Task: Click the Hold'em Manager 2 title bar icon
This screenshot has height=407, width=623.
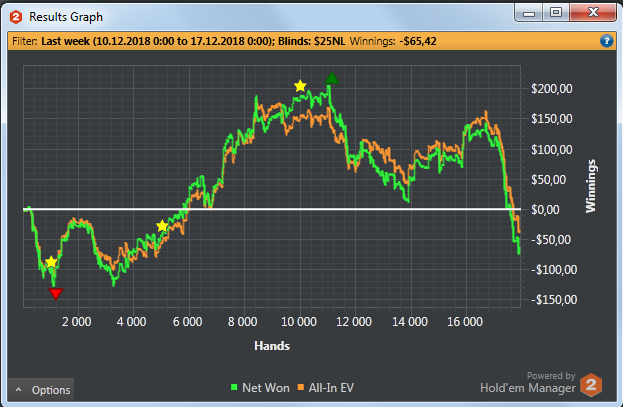Action: point(16,17)
